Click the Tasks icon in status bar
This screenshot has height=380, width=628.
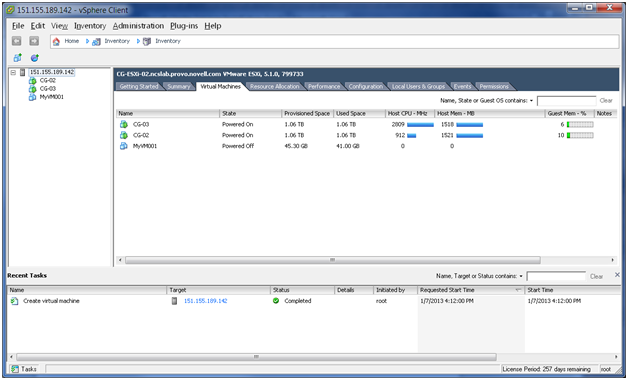[x=15, y=369]
